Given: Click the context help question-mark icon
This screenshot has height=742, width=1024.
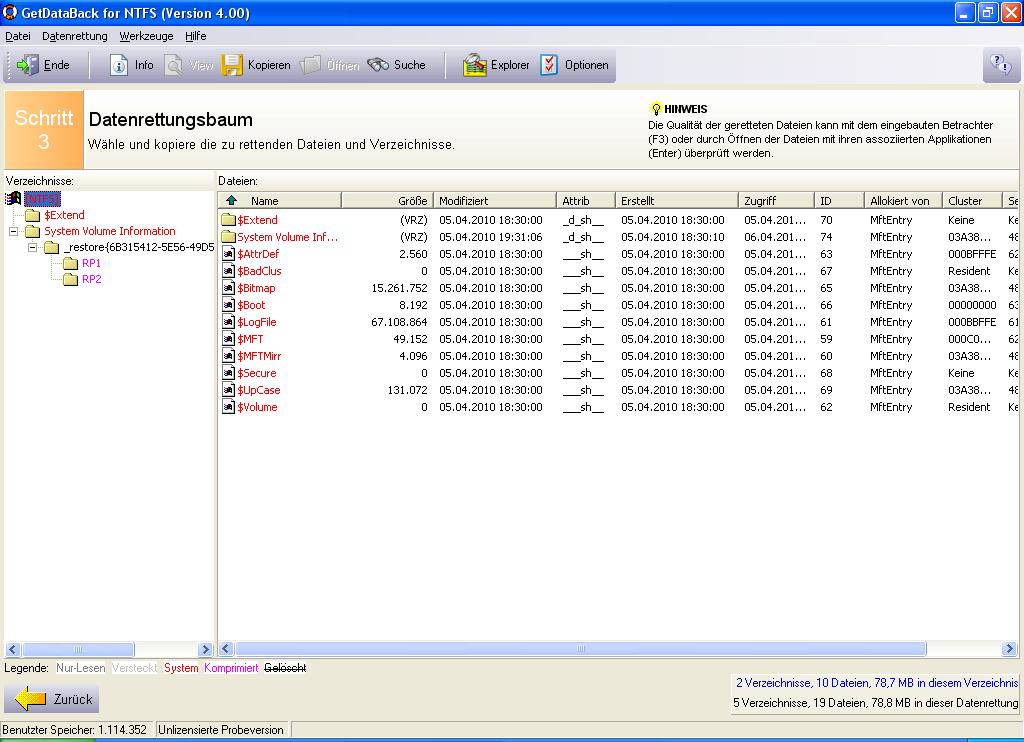Looking at the screenshot, I should (x=1000, y=64).
